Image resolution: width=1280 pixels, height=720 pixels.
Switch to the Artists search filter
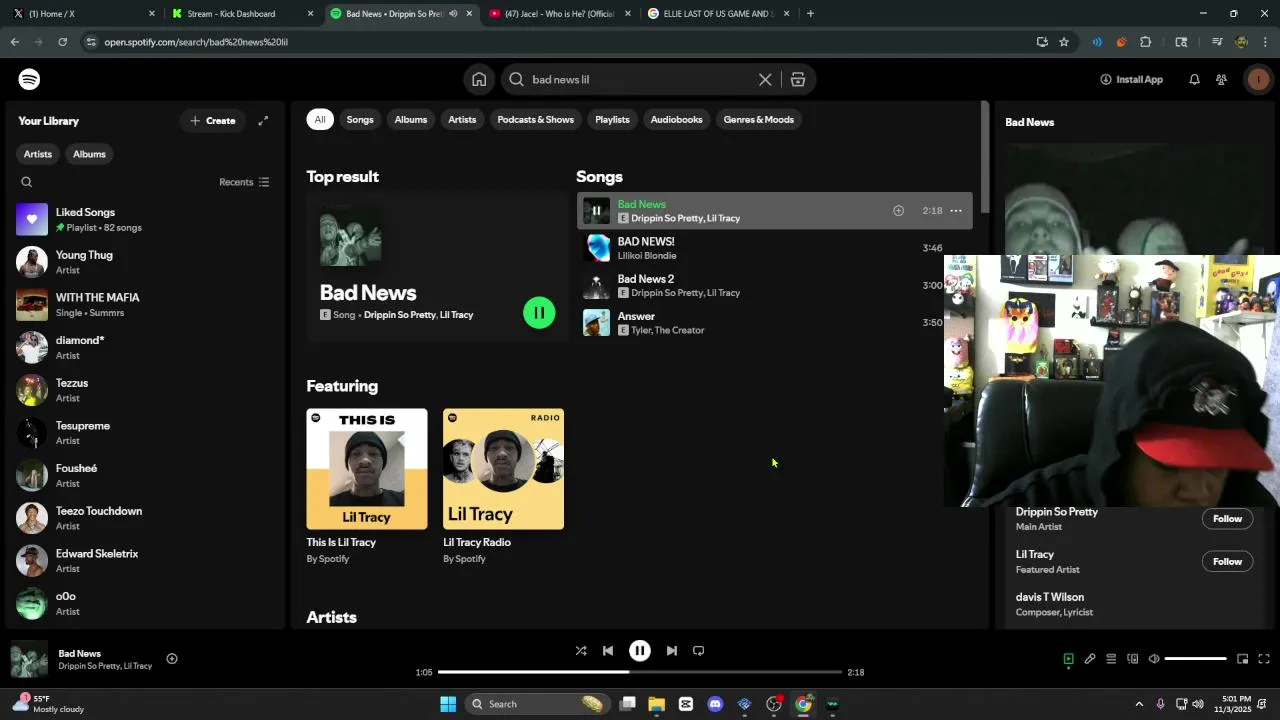click(462, 119)
